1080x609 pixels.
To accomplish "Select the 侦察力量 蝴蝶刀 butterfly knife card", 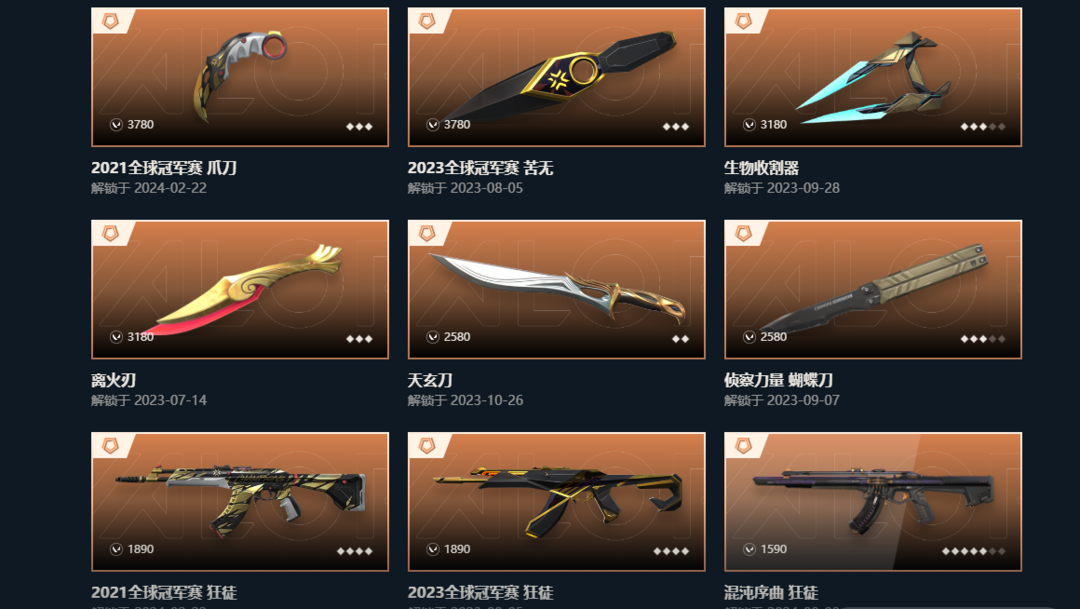I will point(873,289).
